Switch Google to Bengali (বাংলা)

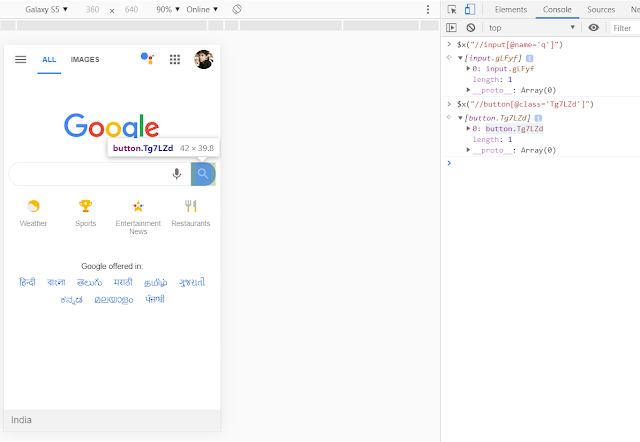[x=56, y=282]
